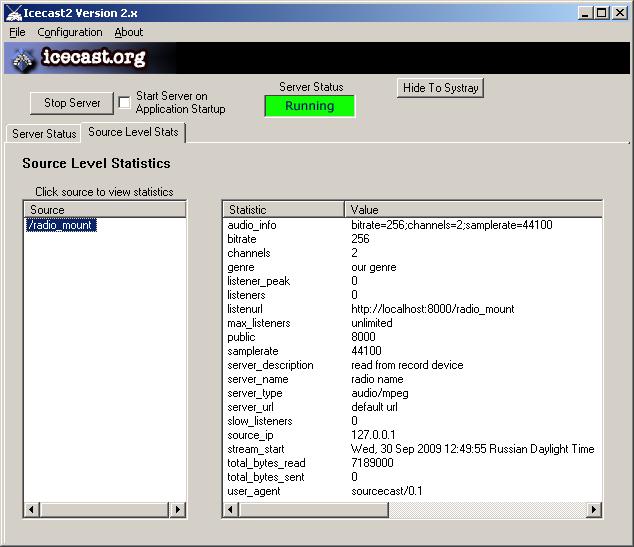Select the max_listeners statistic row
This screenshot has width=634, height=547.
(x=412, y=323)
